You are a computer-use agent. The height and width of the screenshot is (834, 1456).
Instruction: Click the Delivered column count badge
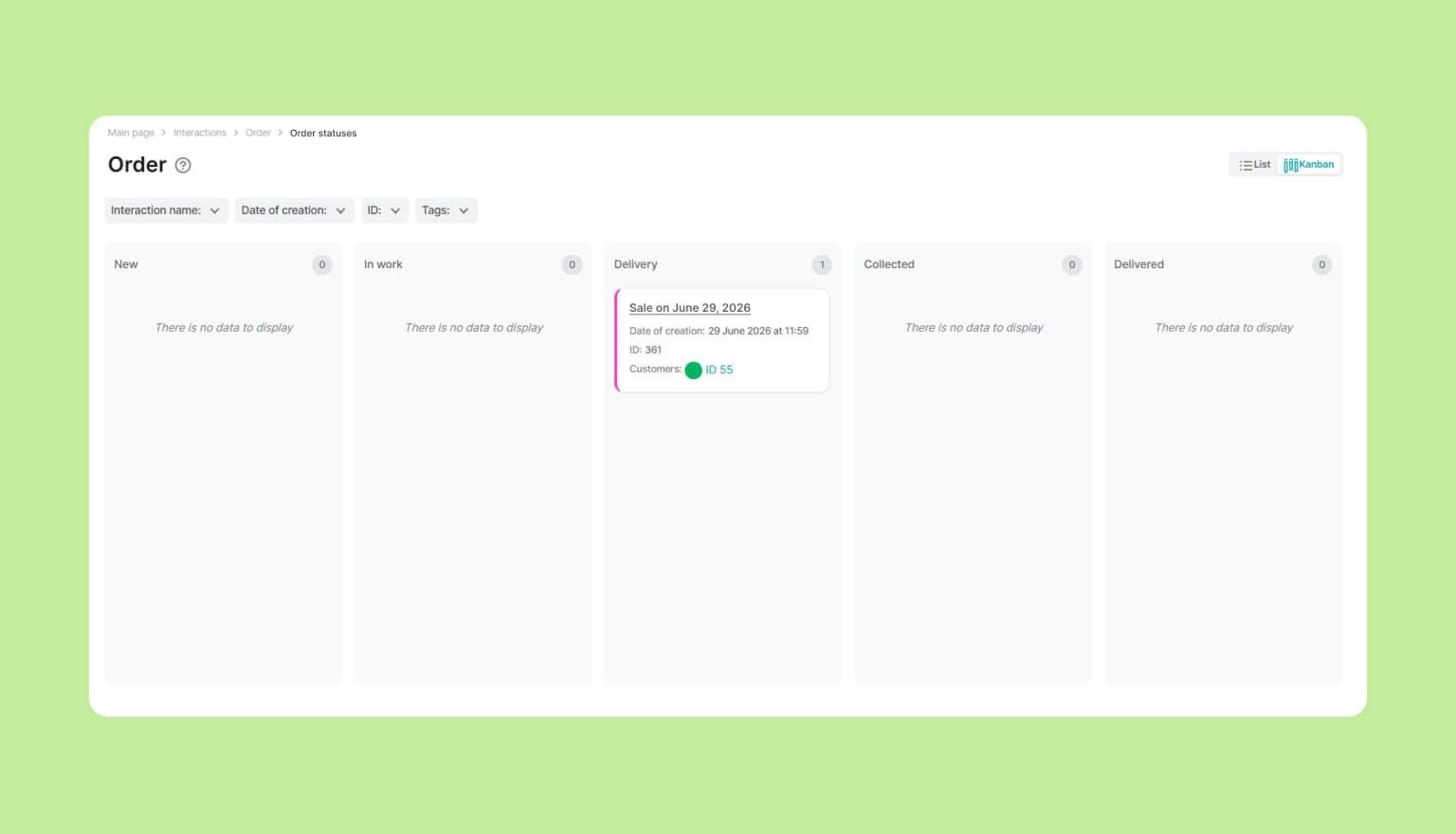click(x=1321, y=264)
